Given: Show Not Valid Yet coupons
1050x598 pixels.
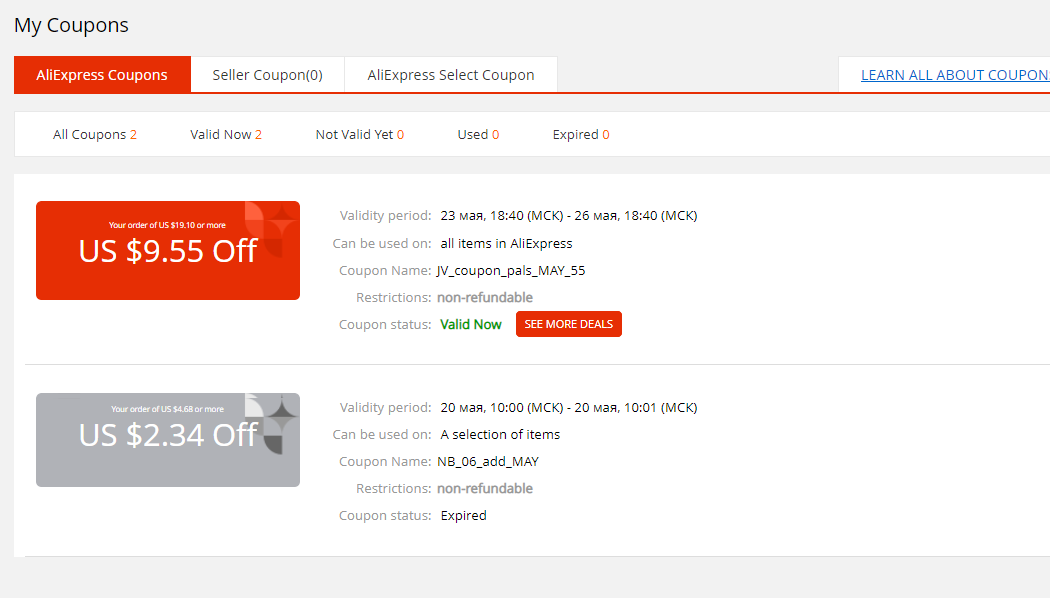Looking at the screenshot, I should [x=360, y=135].
